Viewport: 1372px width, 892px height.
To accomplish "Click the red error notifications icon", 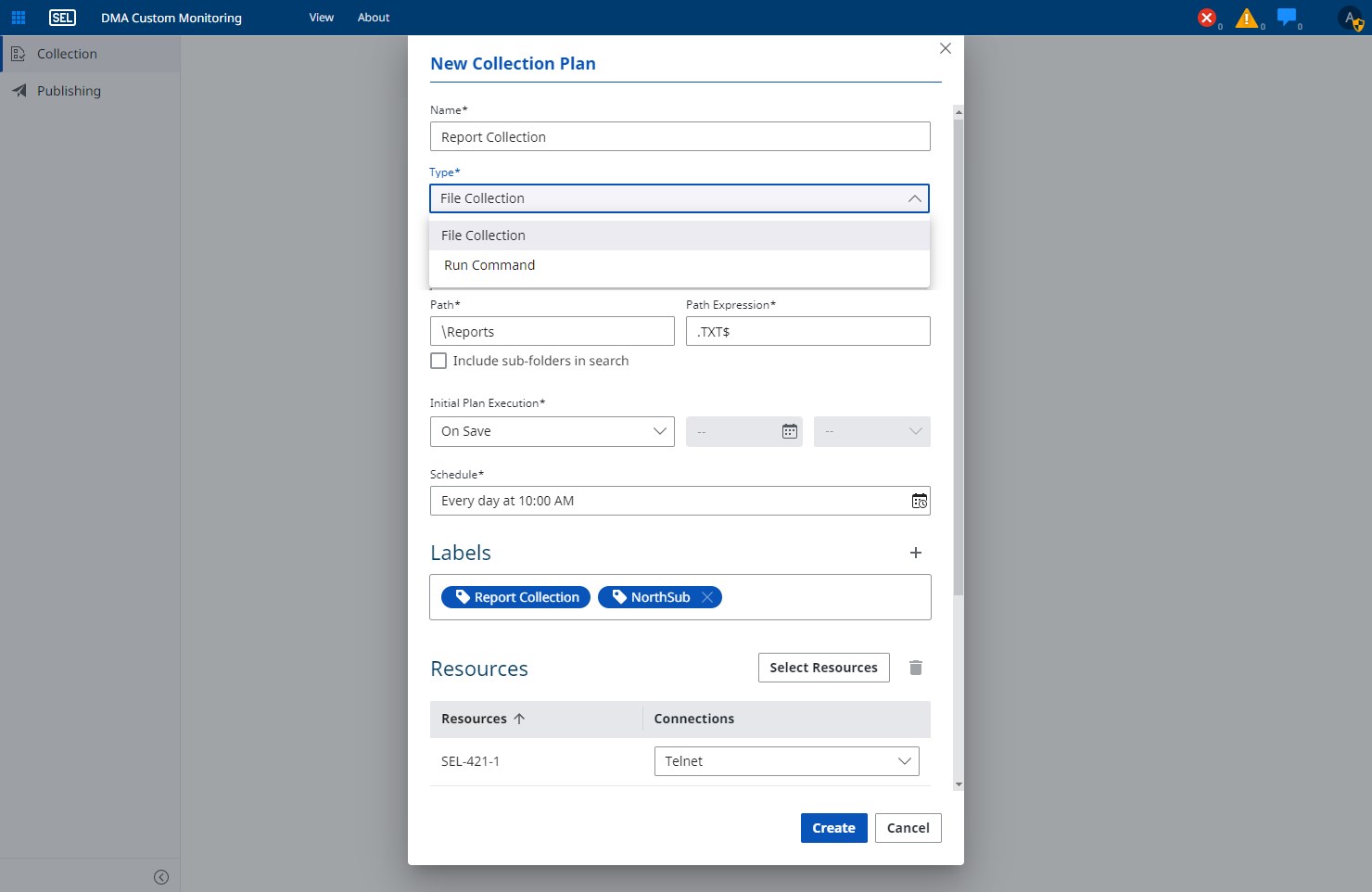I will [x=1206, y=18].
